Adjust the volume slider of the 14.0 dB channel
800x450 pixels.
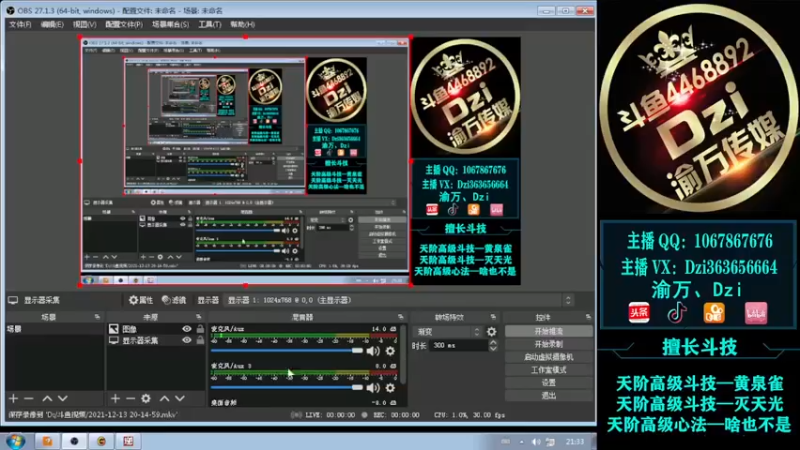[x=287, y=351]
